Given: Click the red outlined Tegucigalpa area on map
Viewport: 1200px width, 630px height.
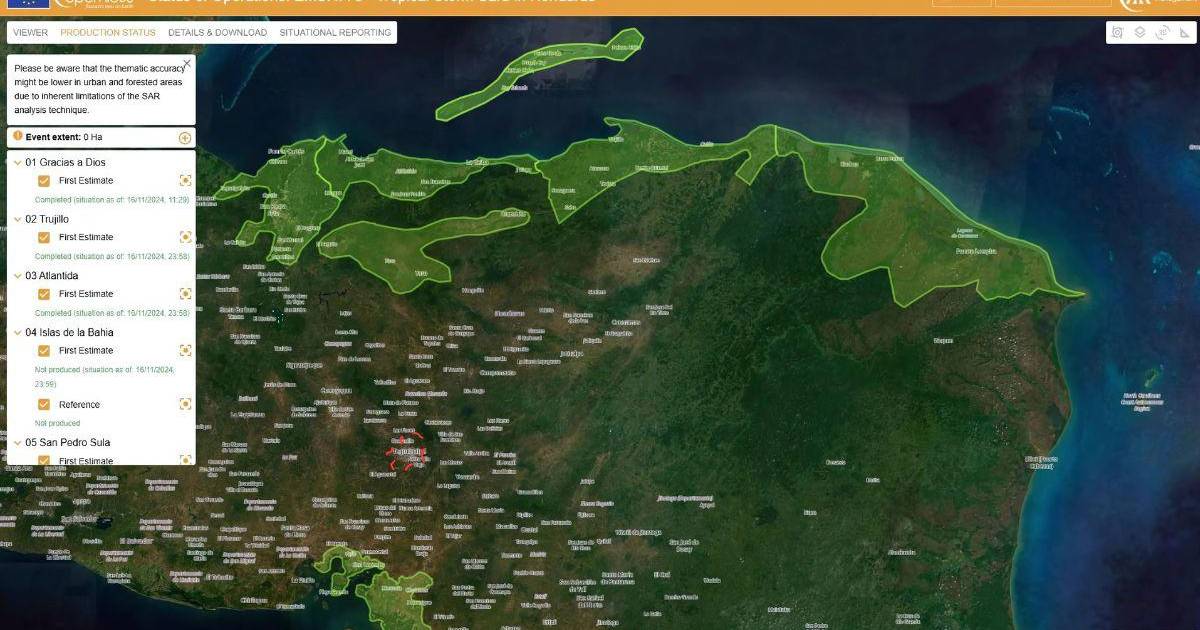Looking at the screenshot, I should click(x=404, y=453).
